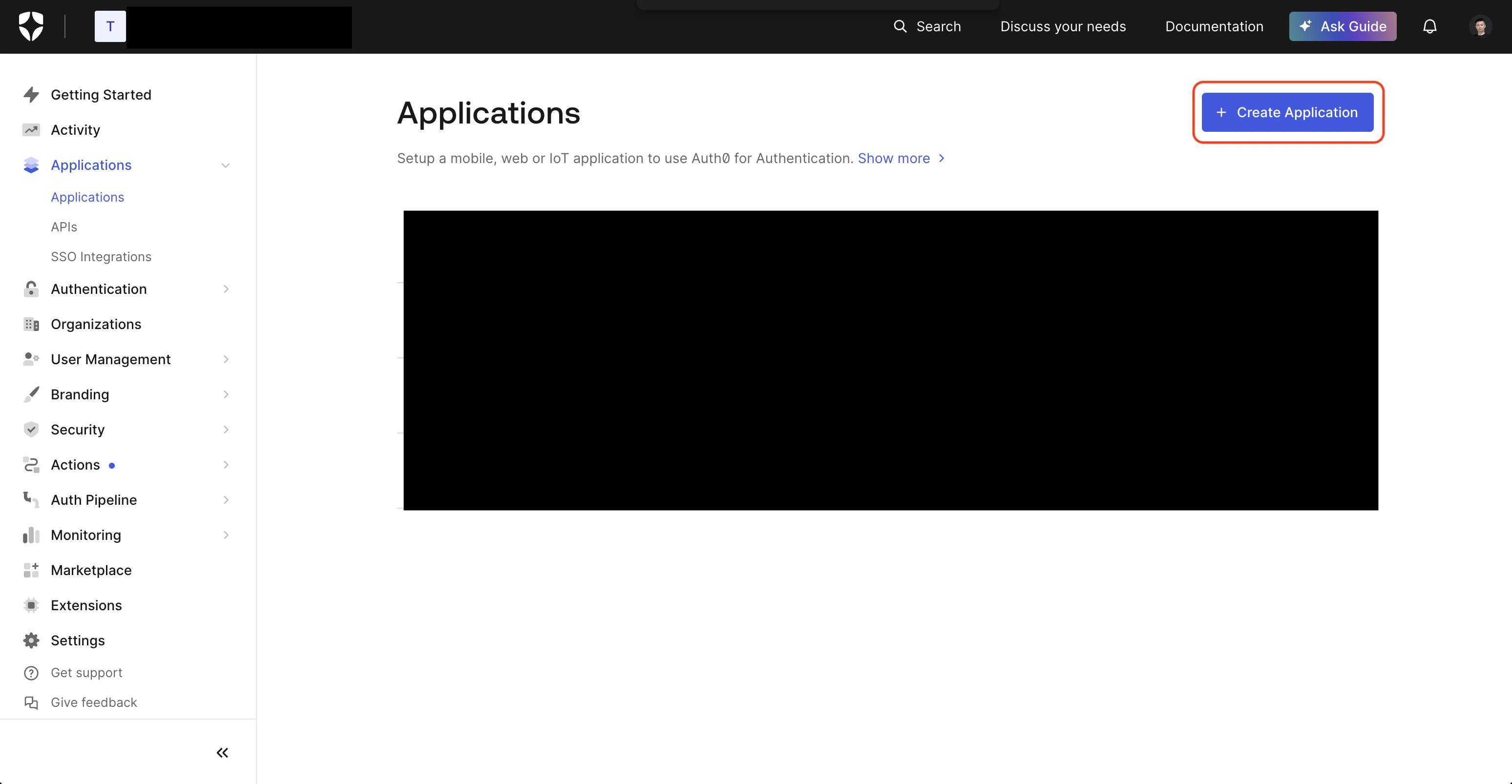Click Discuss your needs link
Image resolution: width=1512 pixels, height=784 pixels.
[1063, 26]
